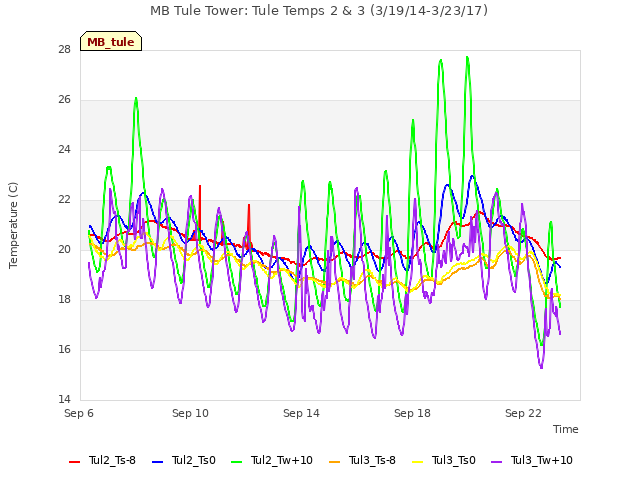Click the red spike near Sep 10

tap(200, 187)
